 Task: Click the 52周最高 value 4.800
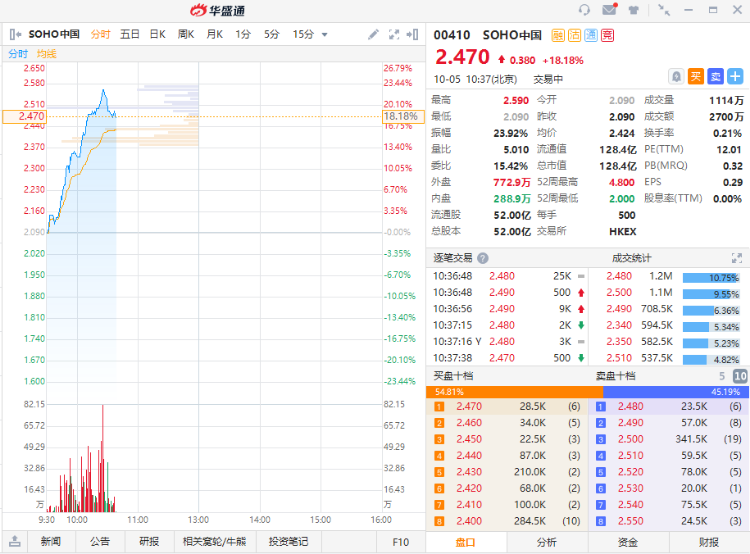coord(621,182)
